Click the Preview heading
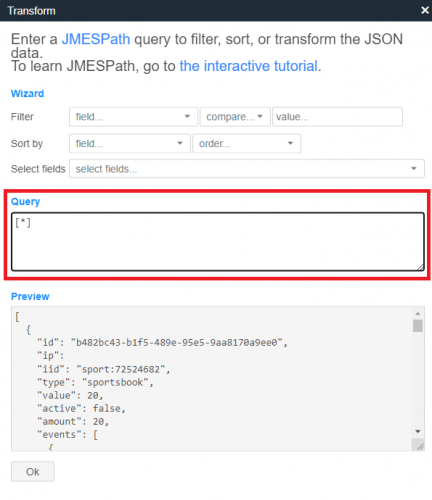This screenshot has width=432, height=500. (x=30, y=296)
